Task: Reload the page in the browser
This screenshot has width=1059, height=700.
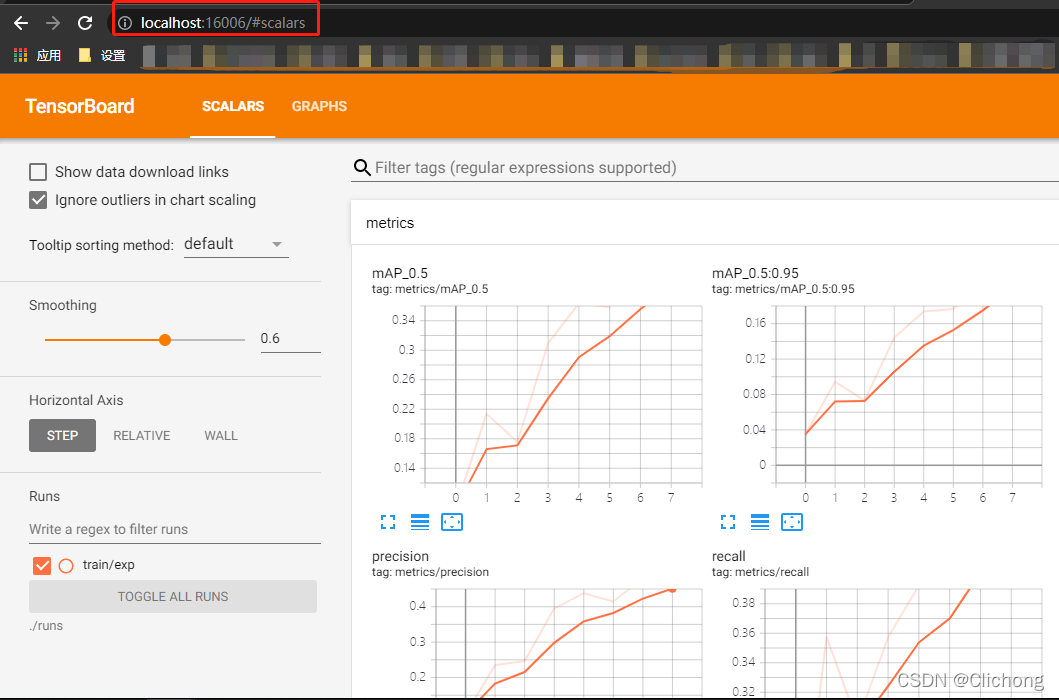Action: pos(85,22)
